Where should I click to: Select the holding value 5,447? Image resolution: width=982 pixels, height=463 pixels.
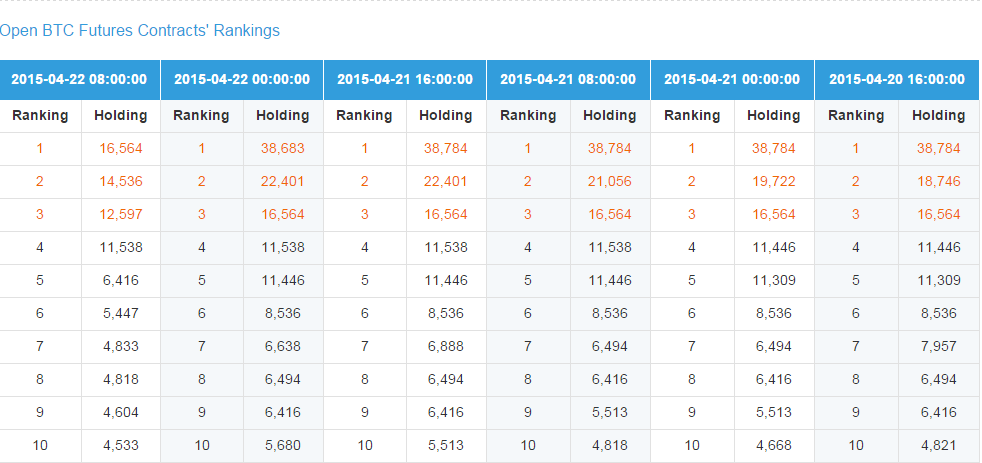point(121,313)
